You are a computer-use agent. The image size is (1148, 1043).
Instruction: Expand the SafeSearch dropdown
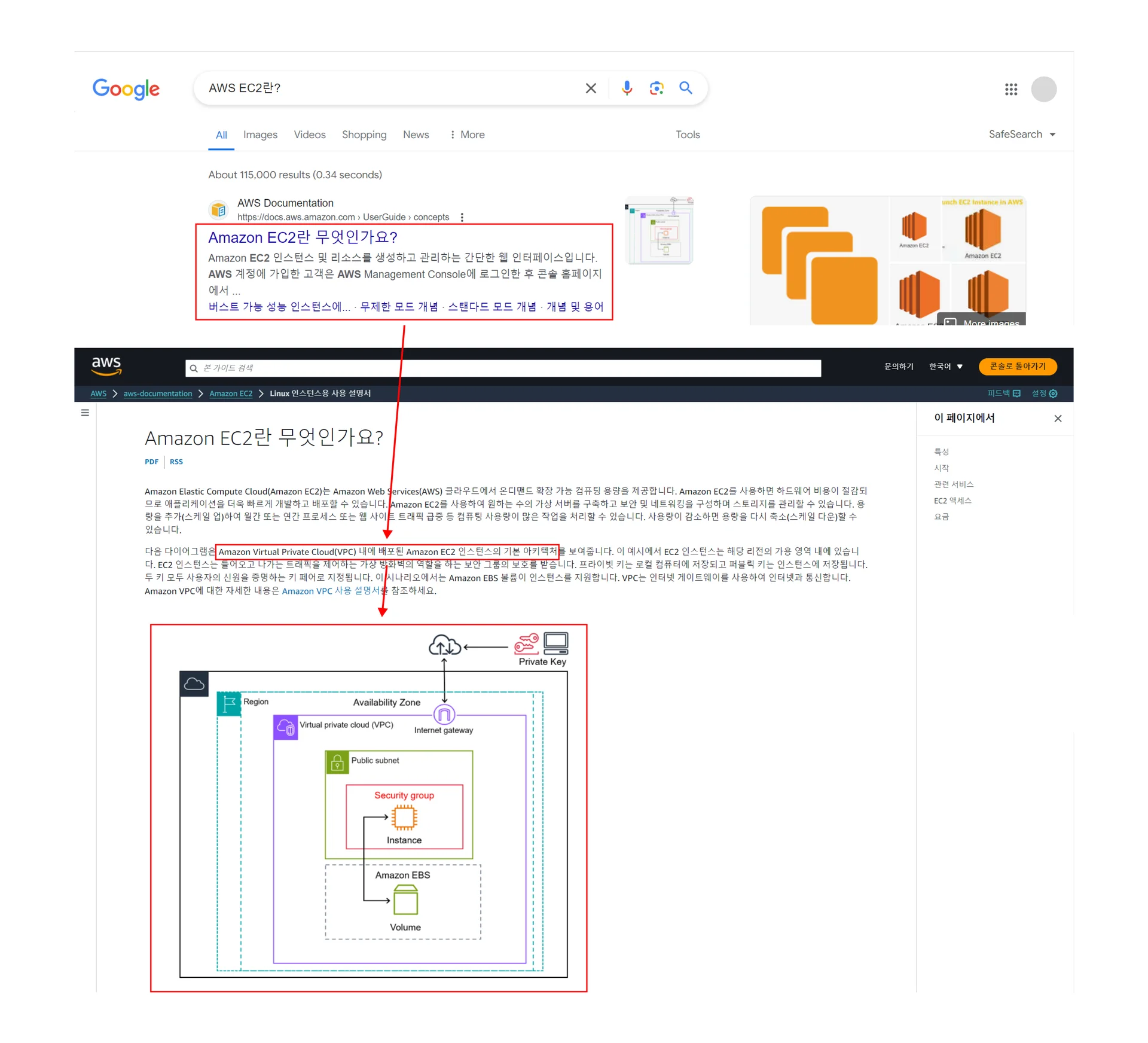[x=1022, y=135]
